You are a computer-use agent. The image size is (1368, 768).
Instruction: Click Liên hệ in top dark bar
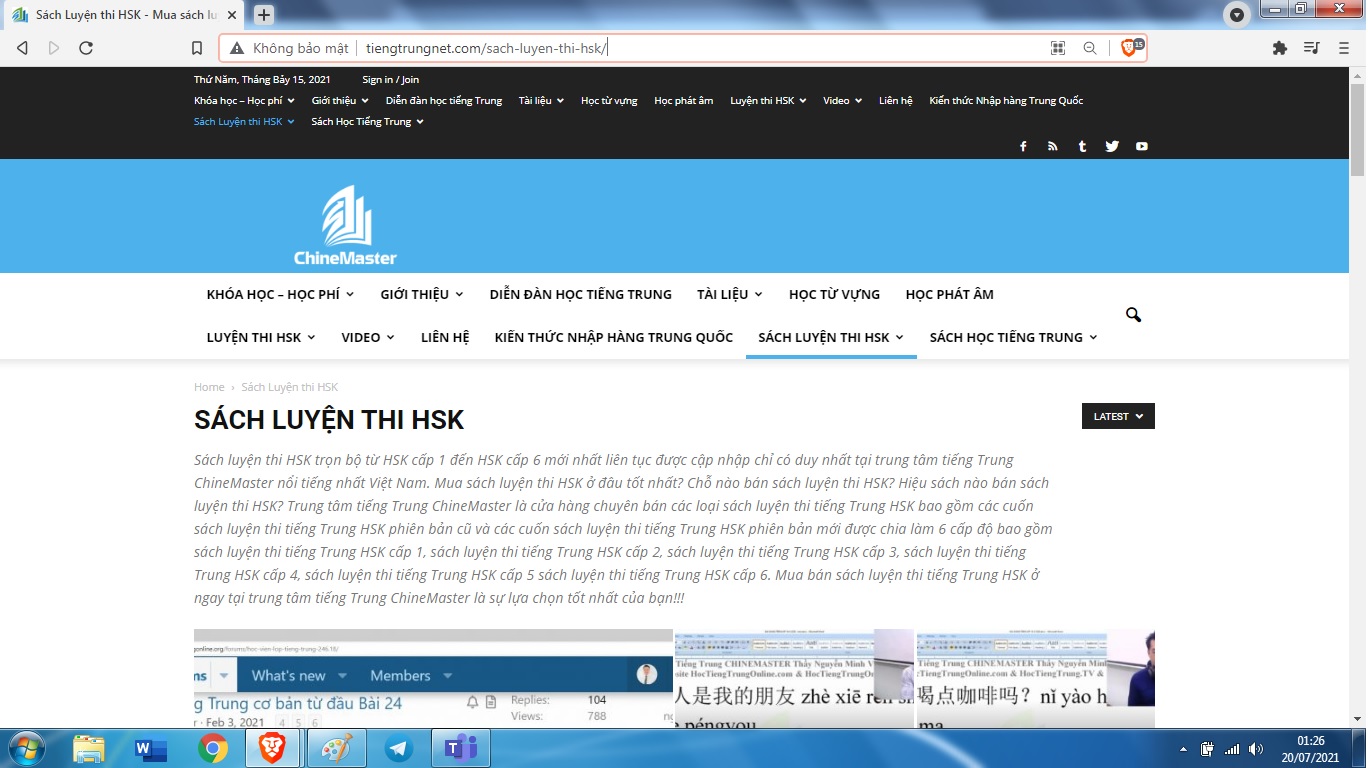896,100
